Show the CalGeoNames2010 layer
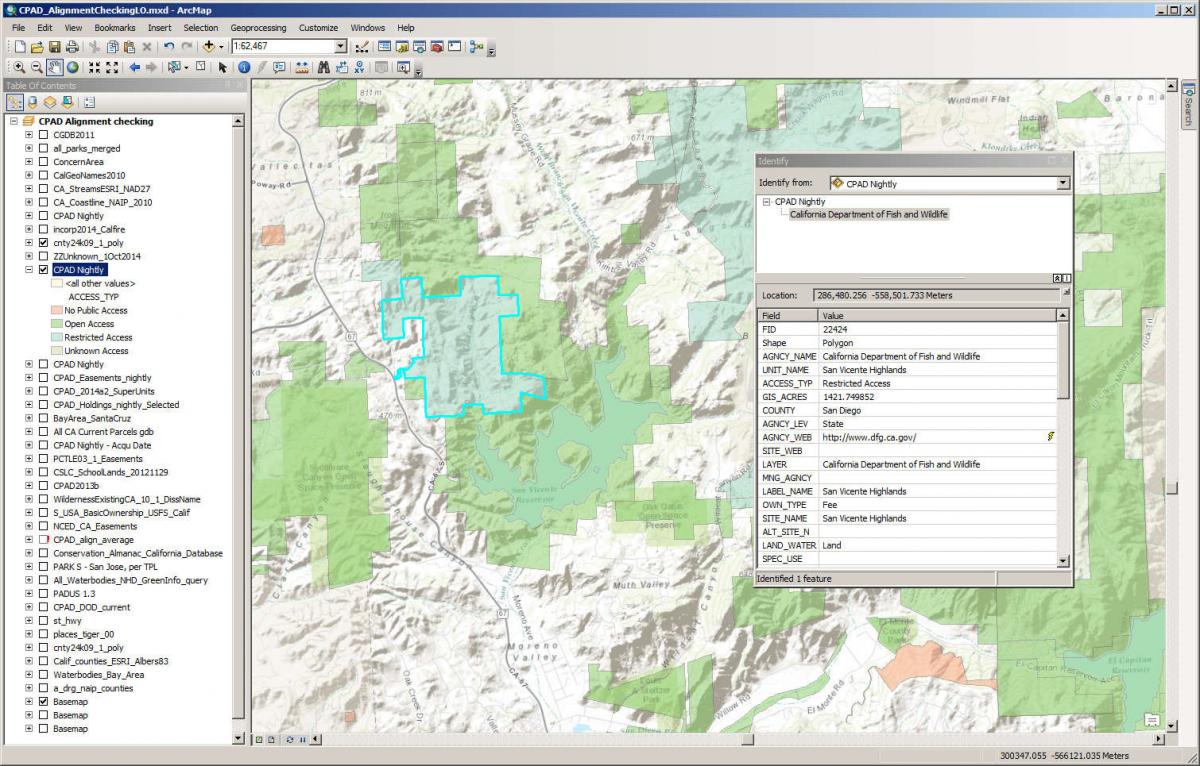Viewport: 1200px width, 766px height. point(43,175)
